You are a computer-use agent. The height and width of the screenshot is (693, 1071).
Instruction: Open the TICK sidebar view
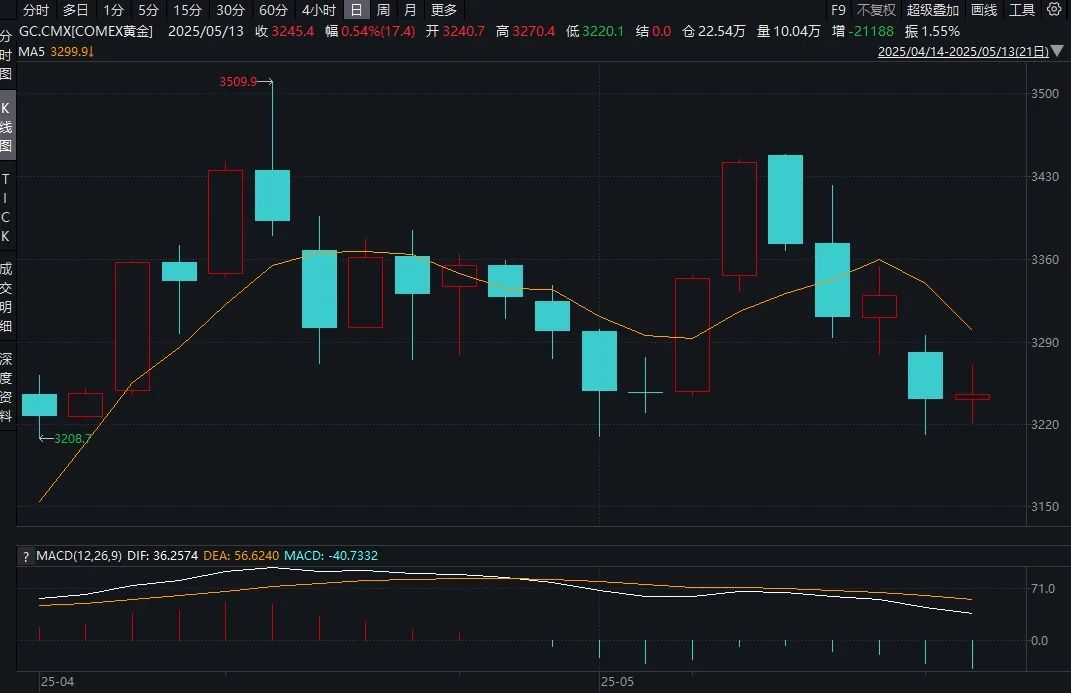[x=6, y=208]
